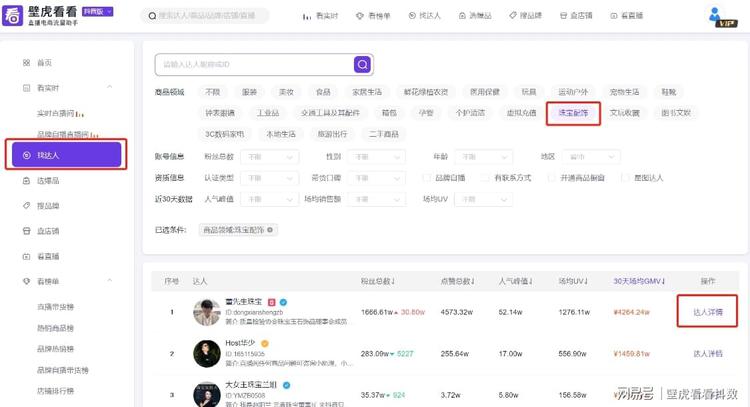This screenshot has height=407, width=750.
Task: Open the 粉丝总数 dropdown
Action: [x=270, y=157]
